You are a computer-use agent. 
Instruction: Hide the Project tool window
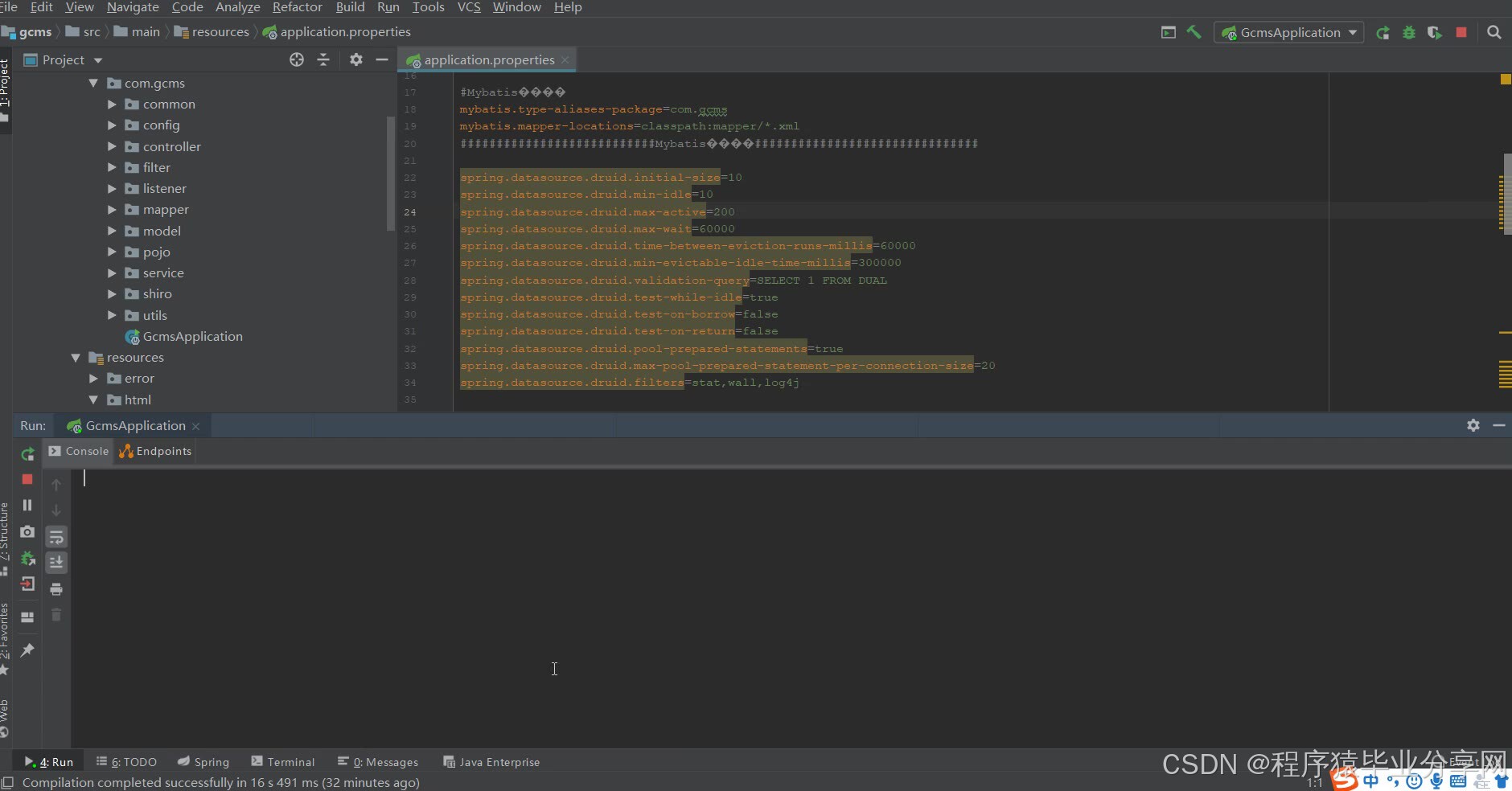pyautogui.click(x=382, y=59)
